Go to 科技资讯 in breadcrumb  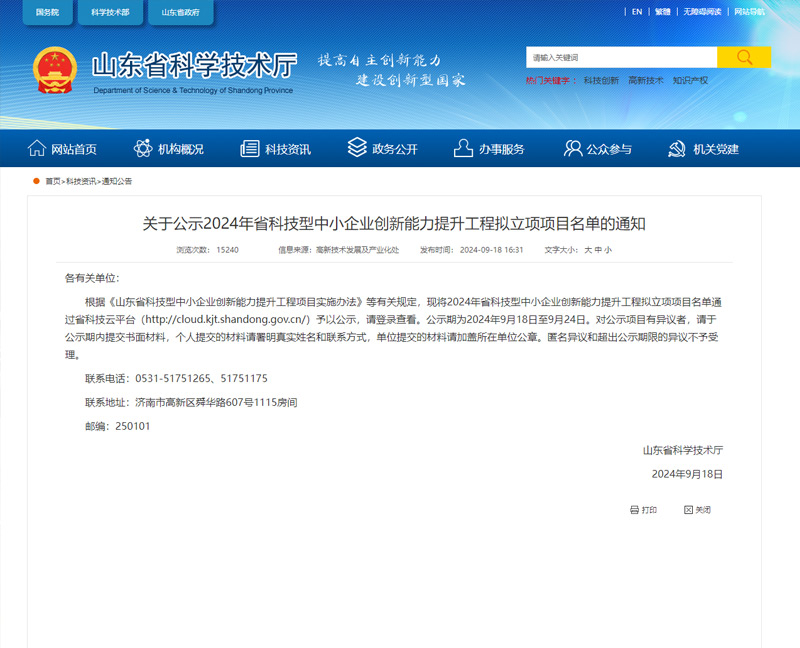[81, 181]
